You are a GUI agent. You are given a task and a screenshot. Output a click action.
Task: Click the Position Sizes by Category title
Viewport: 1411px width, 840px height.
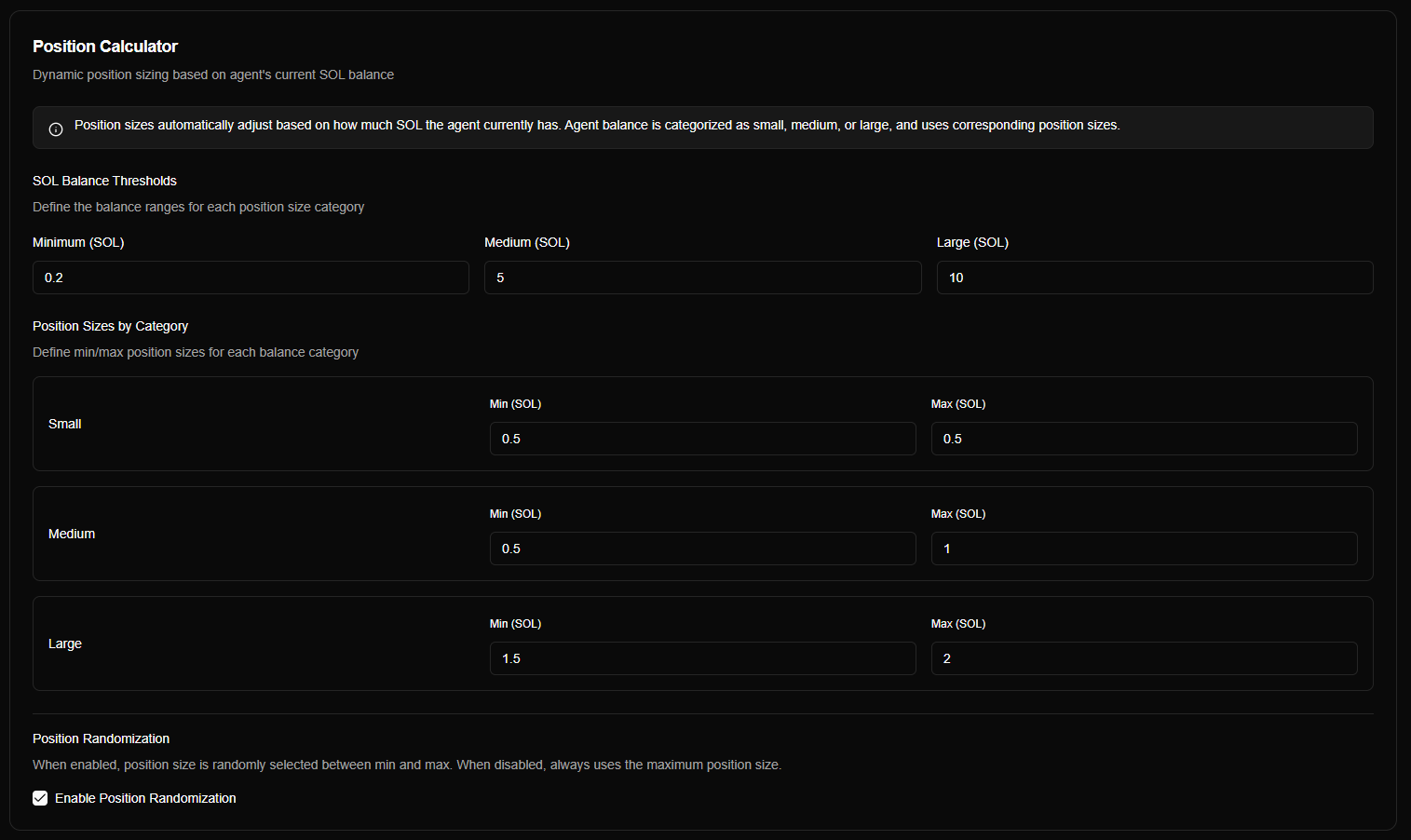pyautogui.click(x=110, y=326)
